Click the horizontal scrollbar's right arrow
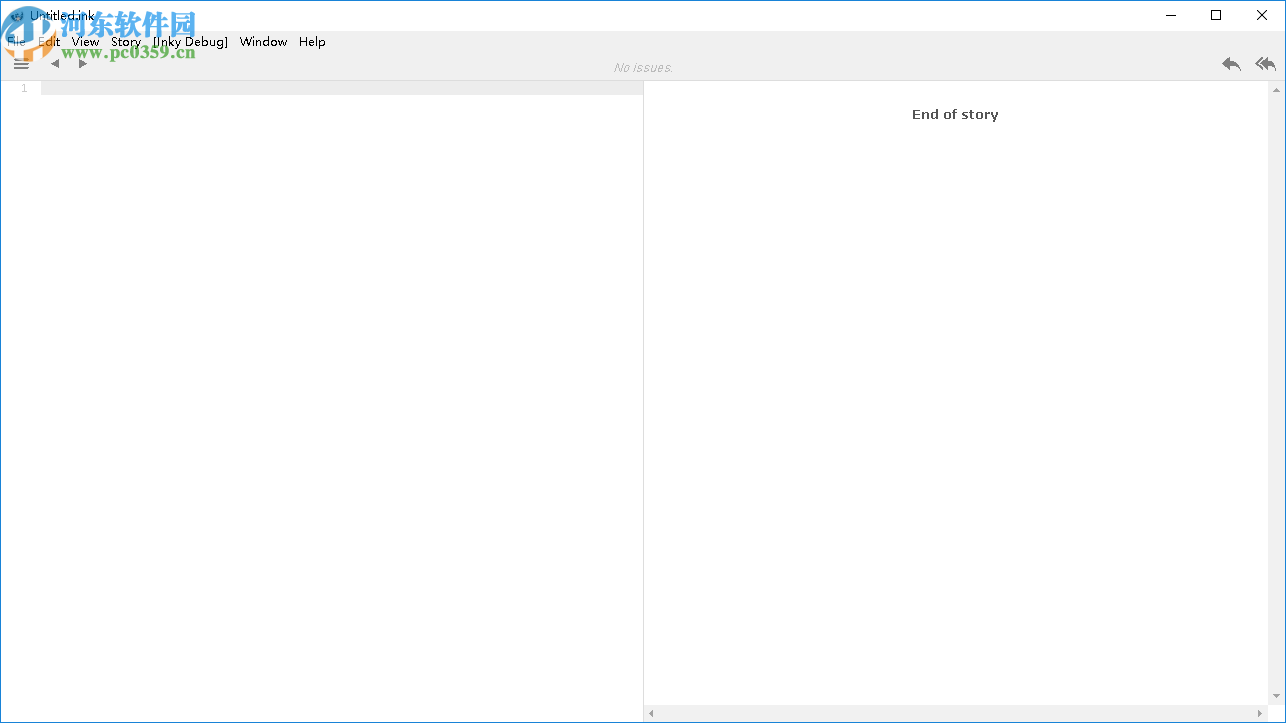Screen dimensions: 1286x723 pyautogui.click(x=1259, y=713)
